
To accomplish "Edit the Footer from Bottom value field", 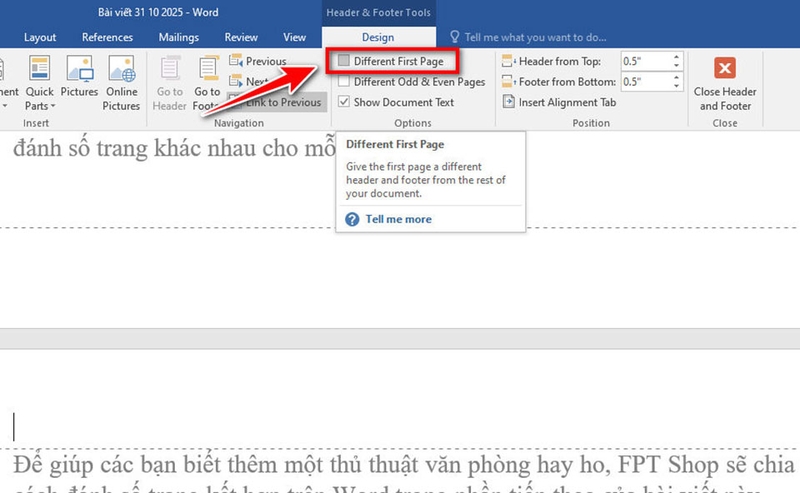I will click(x=646, y=82).
